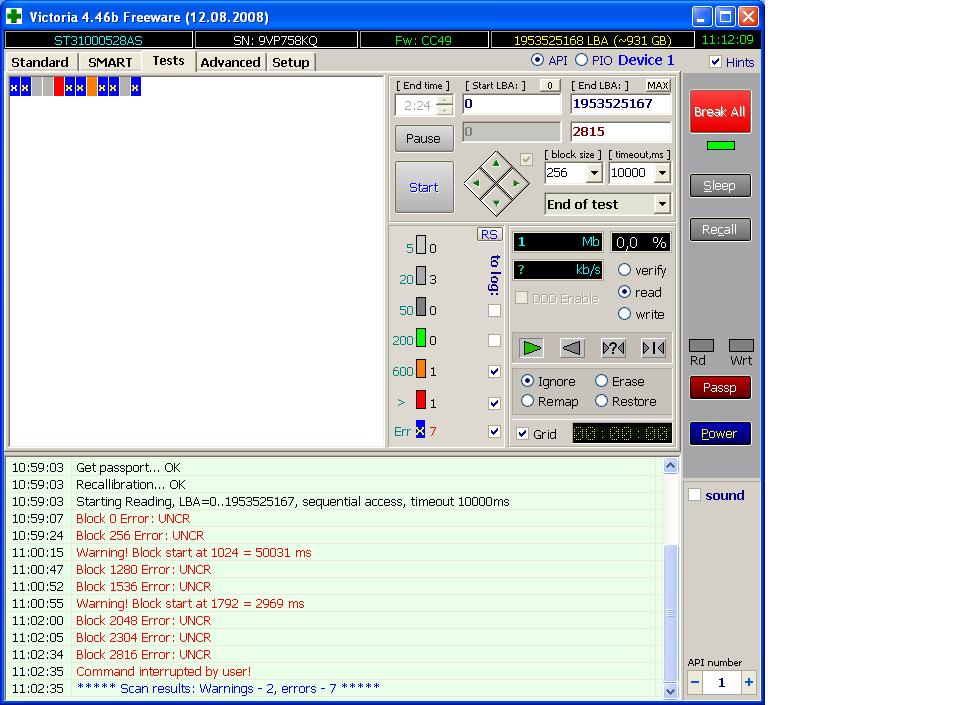Screen dimensions: 960x705
Task: Click the End LBA field showing 1953525167
Action: tap(621, 104)
